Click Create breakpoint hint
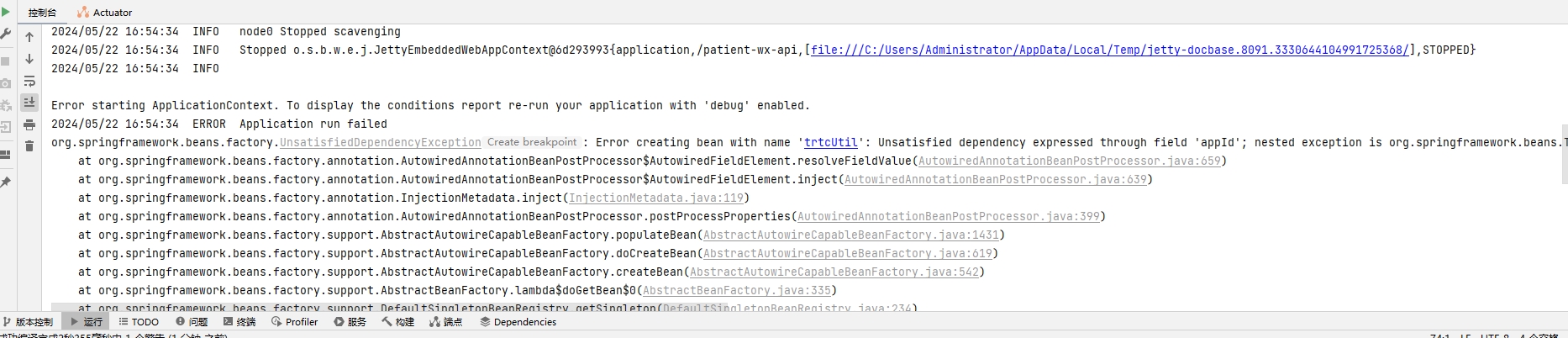Viewport: 1568px width, 338px height. (x=532, y=142)
